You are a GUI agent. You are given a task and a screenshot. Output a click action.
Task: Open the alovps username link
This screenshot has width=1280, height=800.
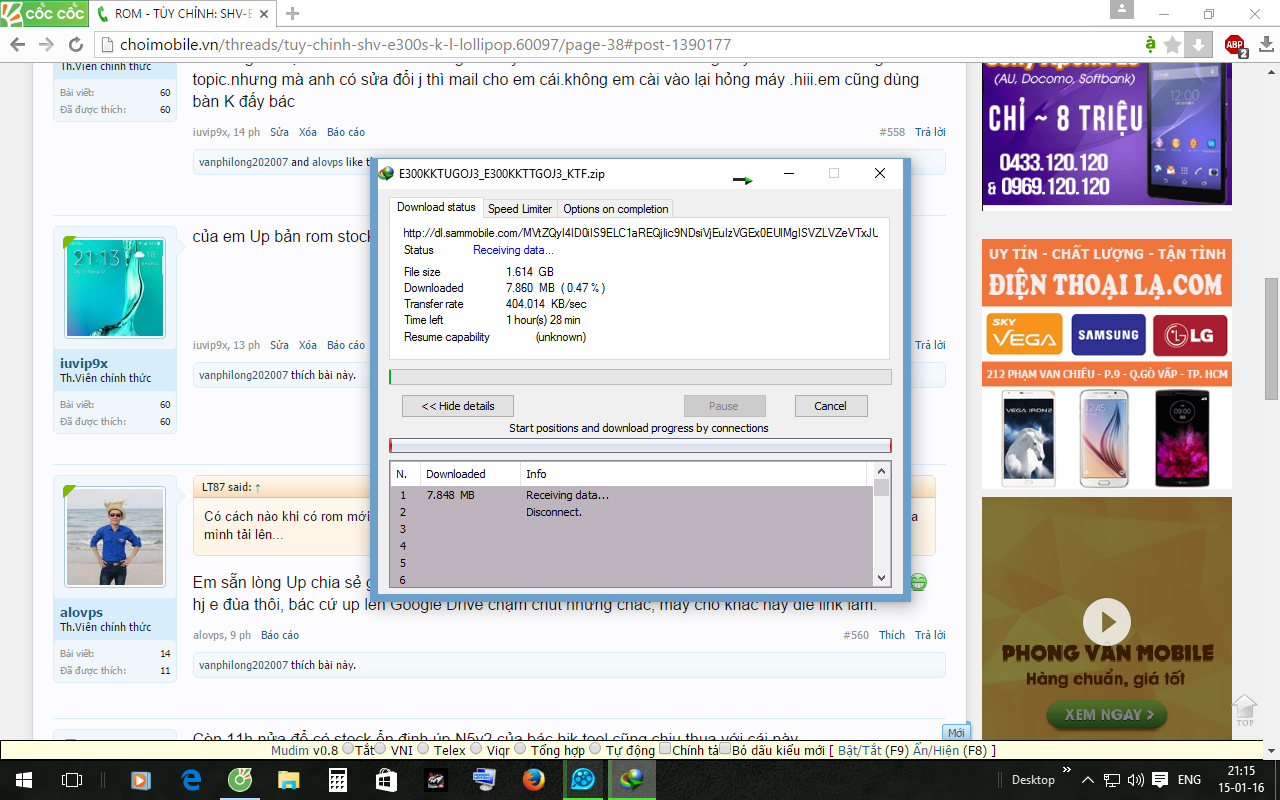click(x=81, y=612)
